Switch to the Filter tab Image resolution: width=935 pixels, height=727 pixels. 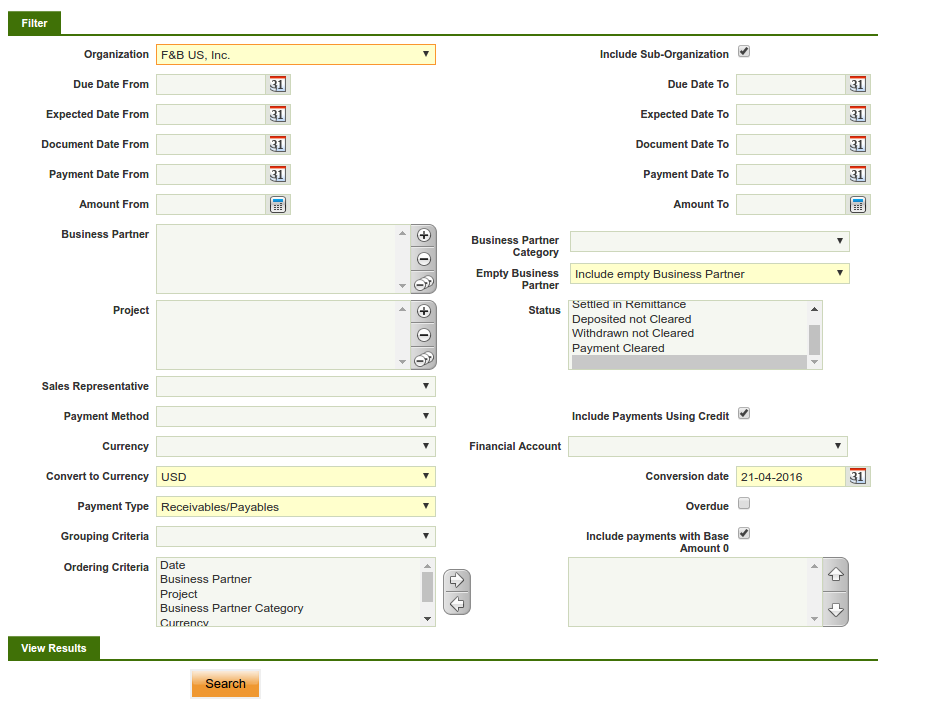34,23
